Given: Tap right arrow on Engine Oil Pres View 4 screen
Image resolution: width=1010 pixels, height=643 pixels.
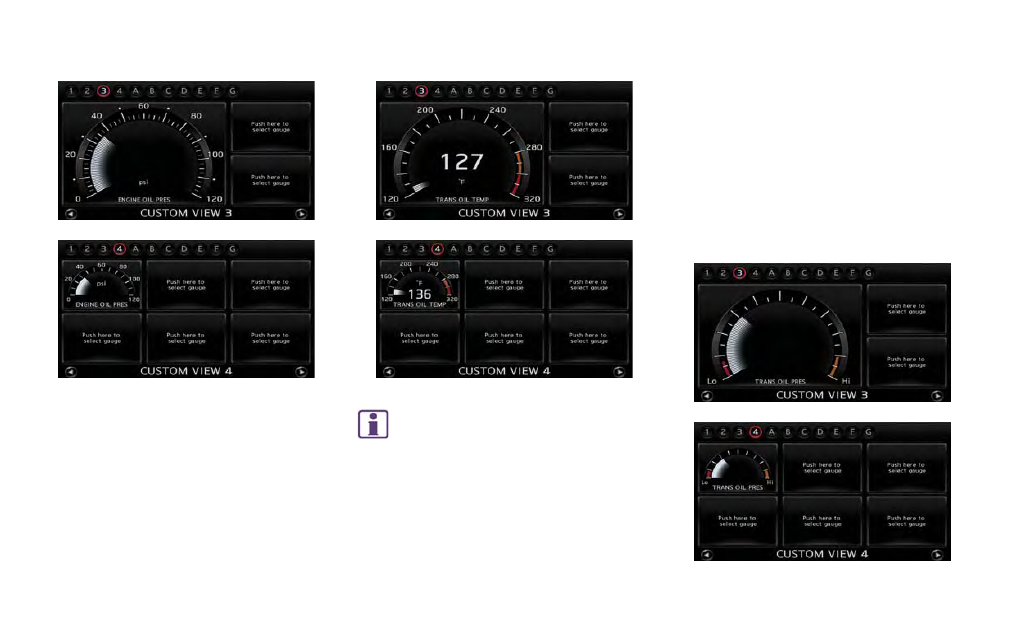Looking at the screenshot, I should pyautogui.click(x=301, y=371).
